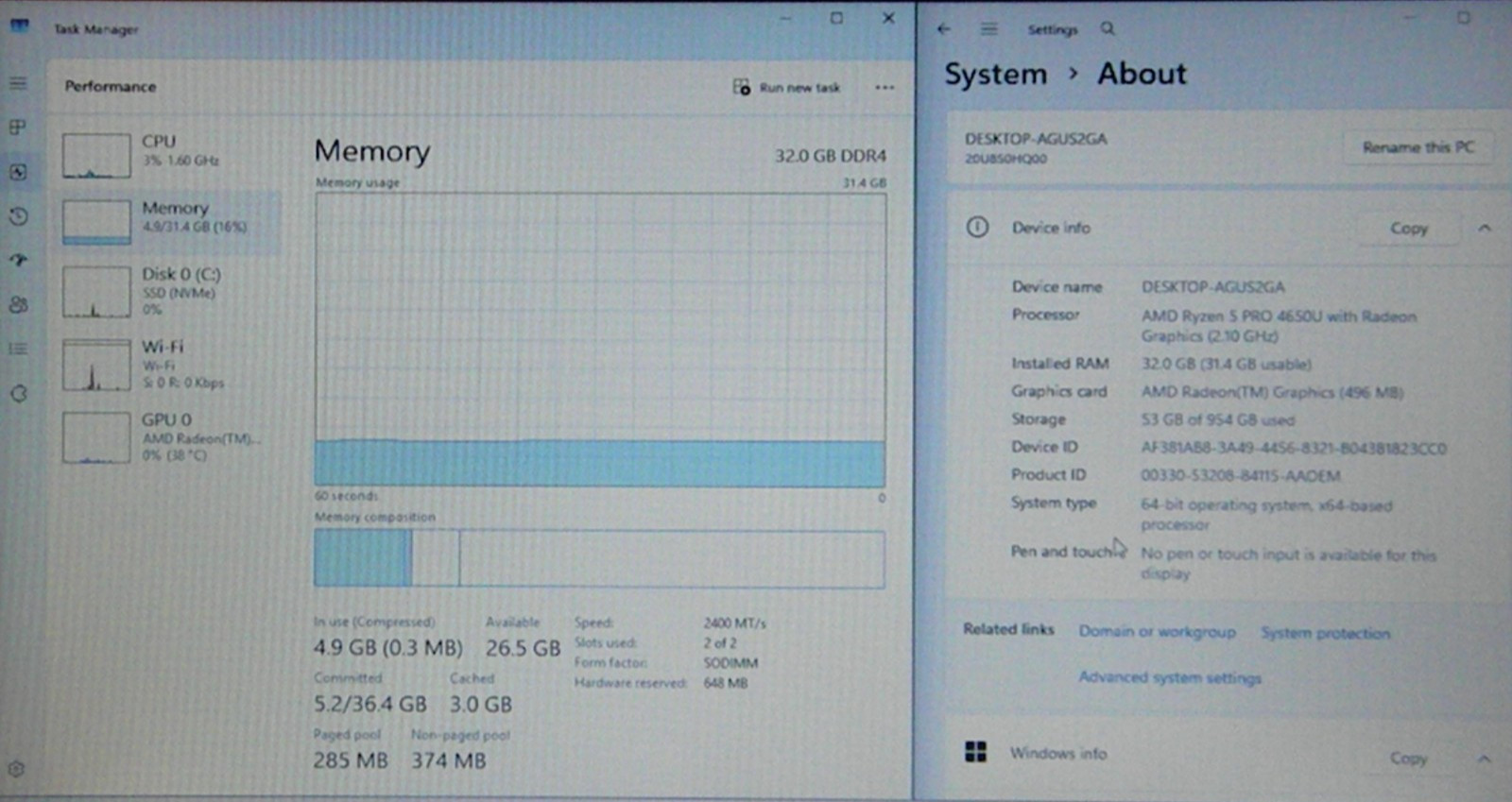The height and width of the screenshot is (802, 1512).
Task: Click the Device info icon
Action: click(977, 228)
